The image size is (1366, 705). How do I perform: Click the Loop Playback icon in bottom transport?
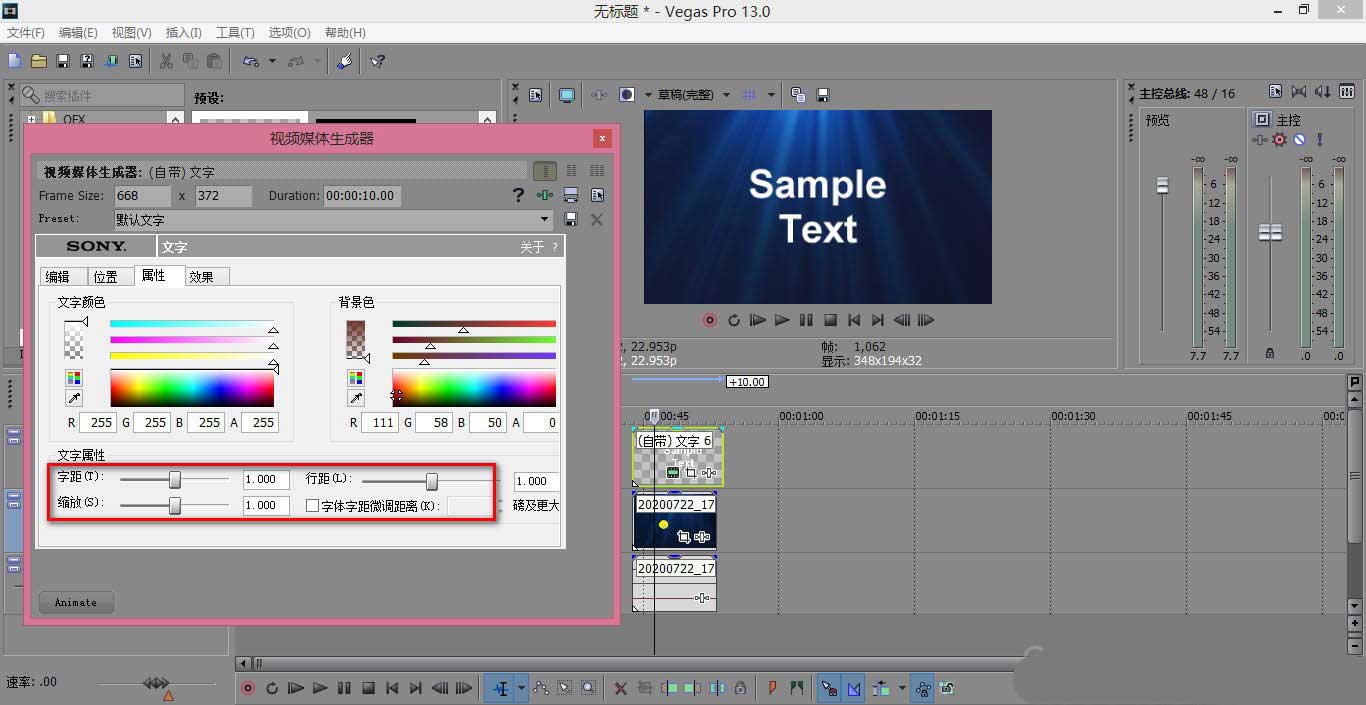[x=271, y=688]
